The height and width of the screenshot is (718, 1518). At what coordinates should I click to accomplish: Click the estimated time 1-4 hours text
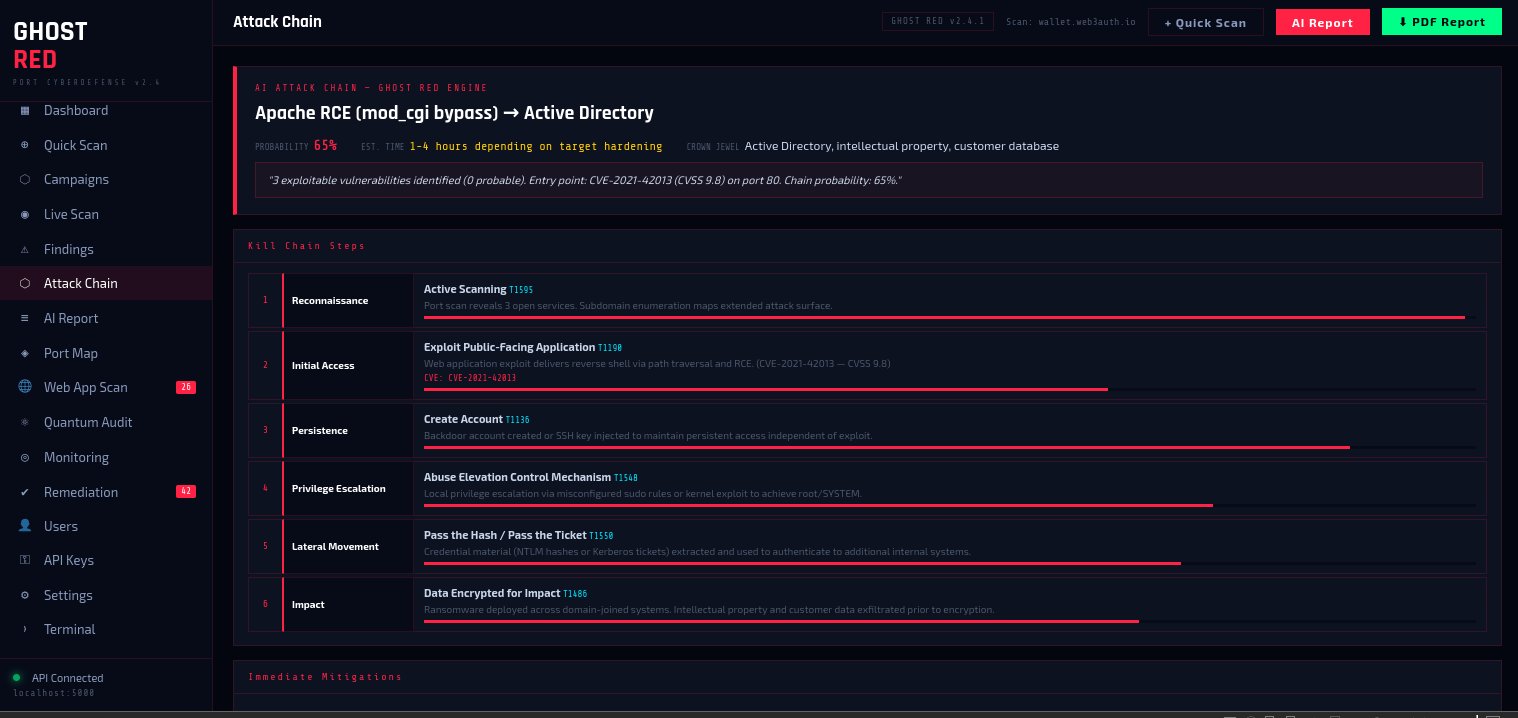[536, 146]
